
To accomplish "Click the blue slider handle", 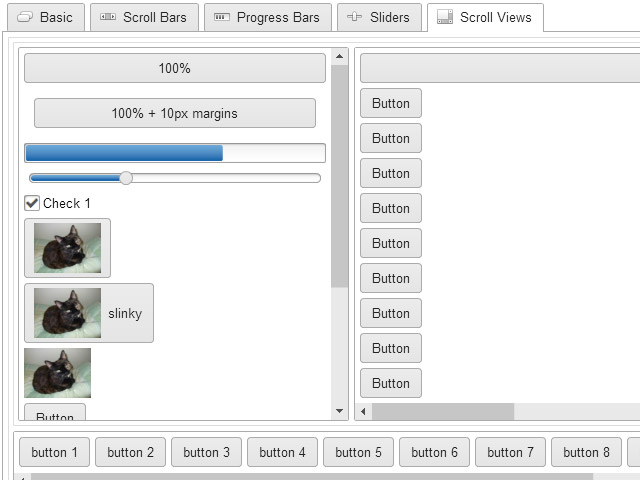I will [x=126, y=178].
